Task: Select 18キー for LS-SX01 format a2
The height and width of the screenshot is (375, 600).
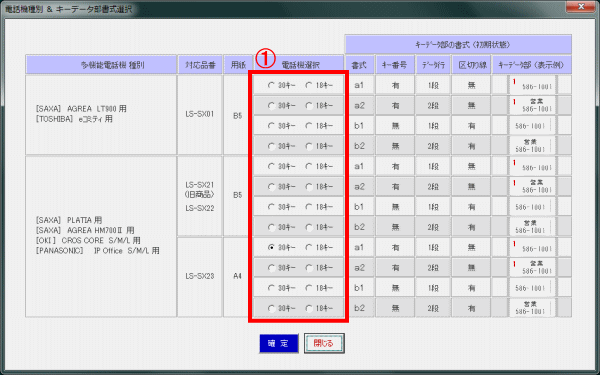Action: click(309, 106)
